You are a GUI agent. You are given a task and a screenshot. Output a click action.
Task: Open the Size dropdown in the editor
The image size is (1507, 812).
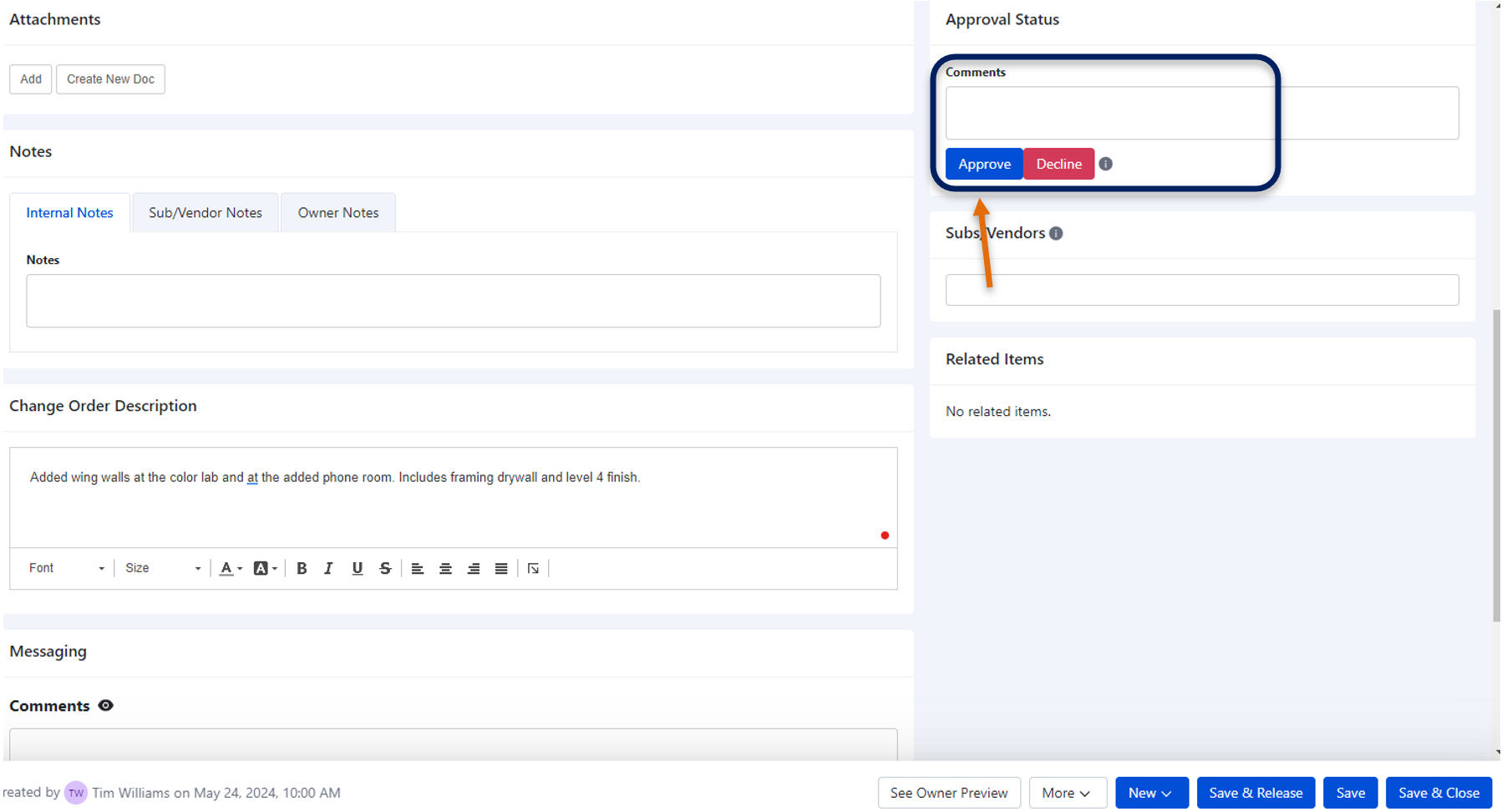tap(162, 568)
